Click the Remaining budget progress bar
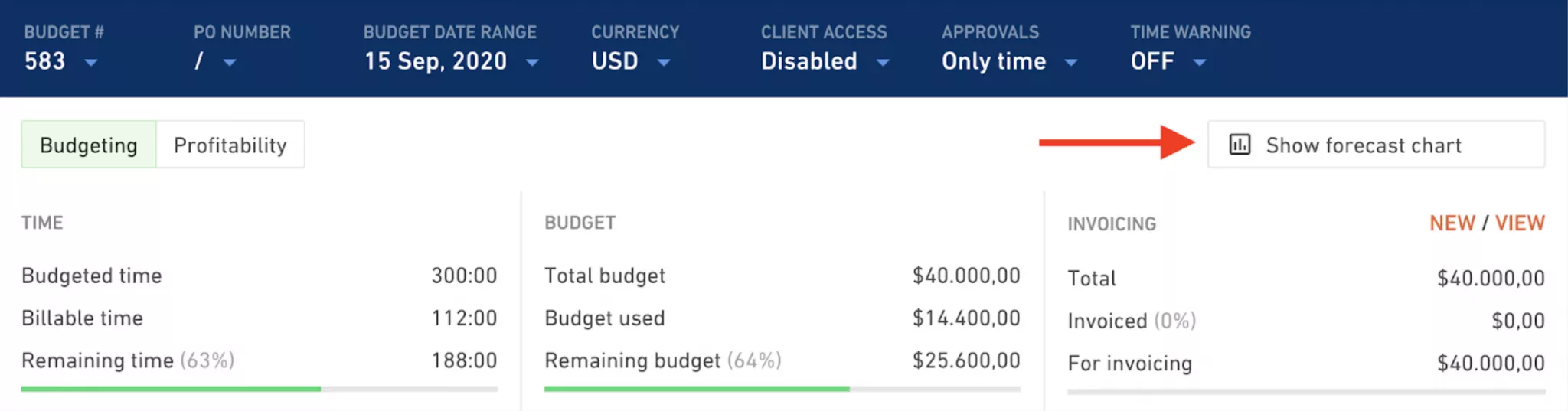This screenshot has height=411, width=1568. 782,389
